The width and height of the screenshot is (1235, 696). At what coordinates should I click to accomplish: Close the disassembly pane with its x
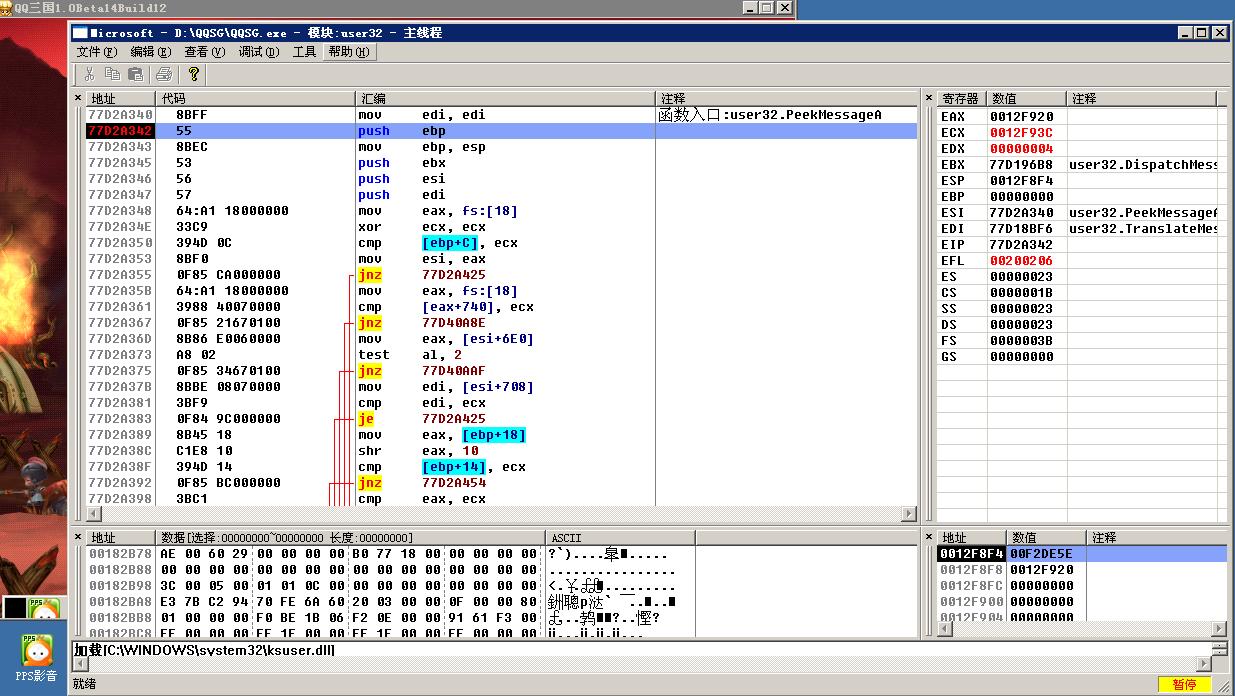pos(80,98)
